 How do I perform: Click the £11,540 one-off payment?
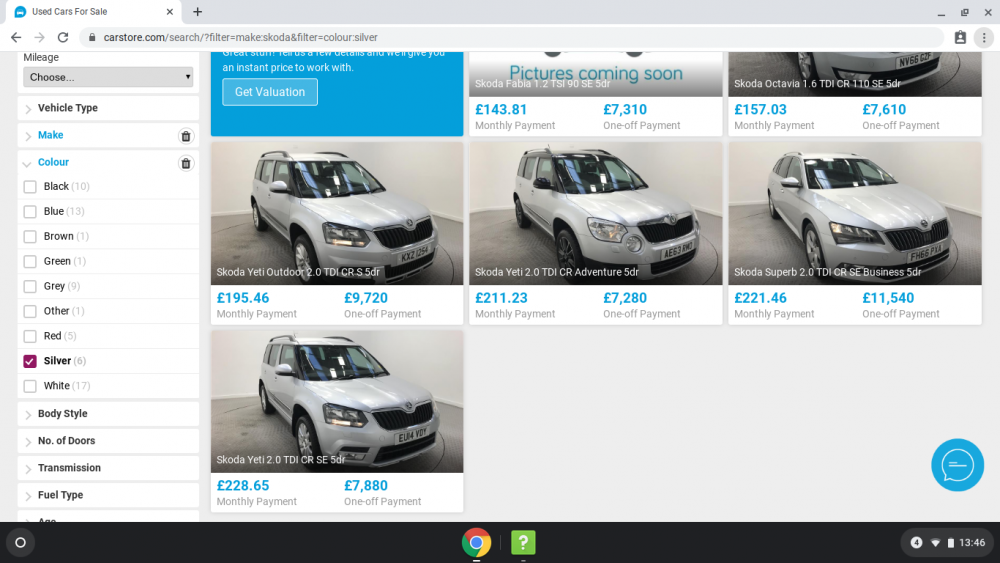click(x=888, y=298)
